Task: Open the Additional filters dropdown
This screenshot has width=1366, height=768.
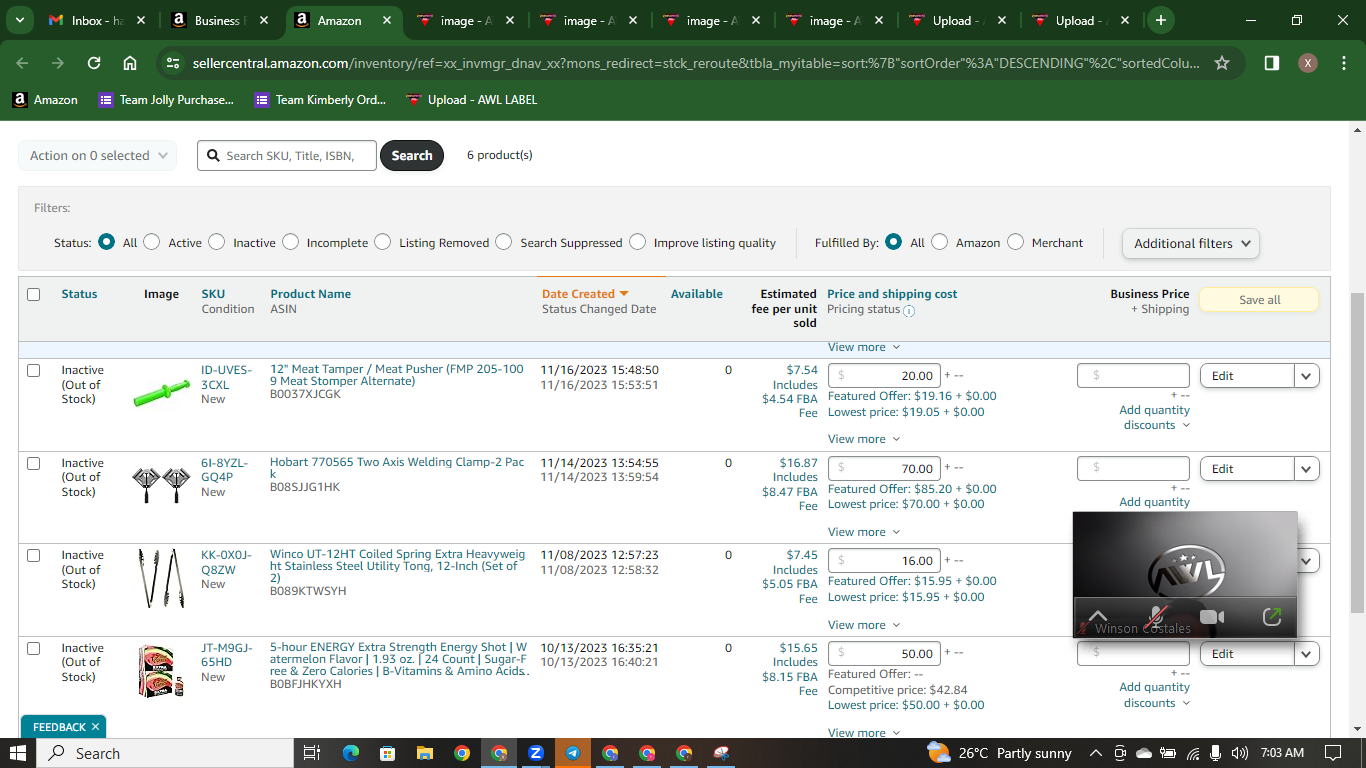Action: pos(1191,243)
